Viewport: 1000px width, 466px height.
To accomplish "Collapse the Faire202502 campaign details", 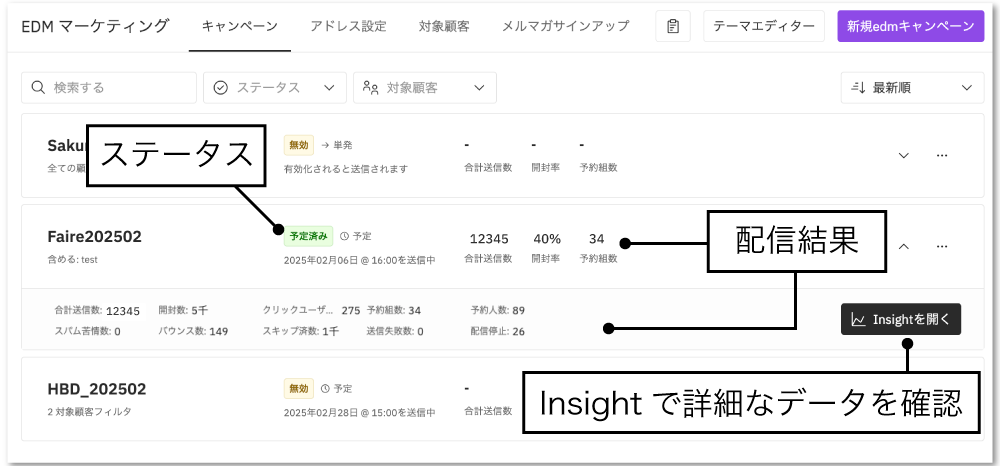I will 904,246.
